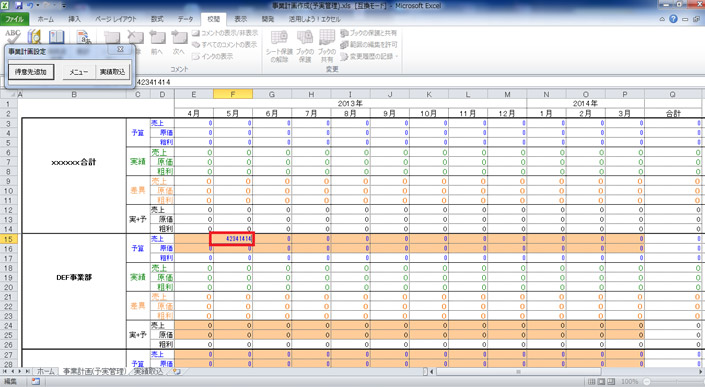Viewport: 705px width, 387px height.
Task: Click the 10月 month heading cell
Action: [x=428, y=114]
